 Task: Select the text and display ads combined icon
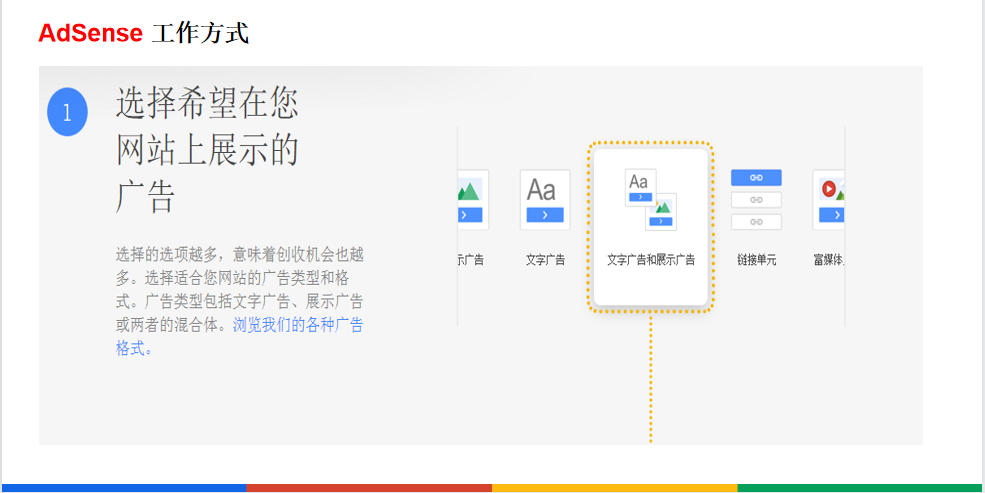[x=651, y=200]
